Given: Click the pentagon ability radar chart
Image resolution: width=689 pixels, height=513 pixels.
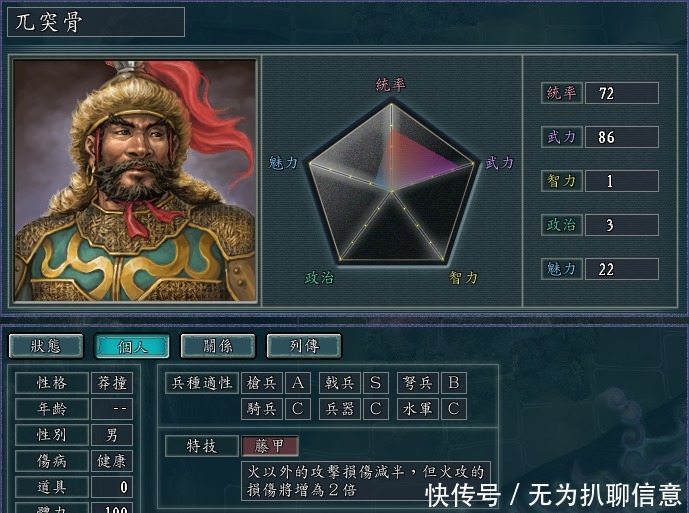Looking at the screenshot, I should point(391,182).
